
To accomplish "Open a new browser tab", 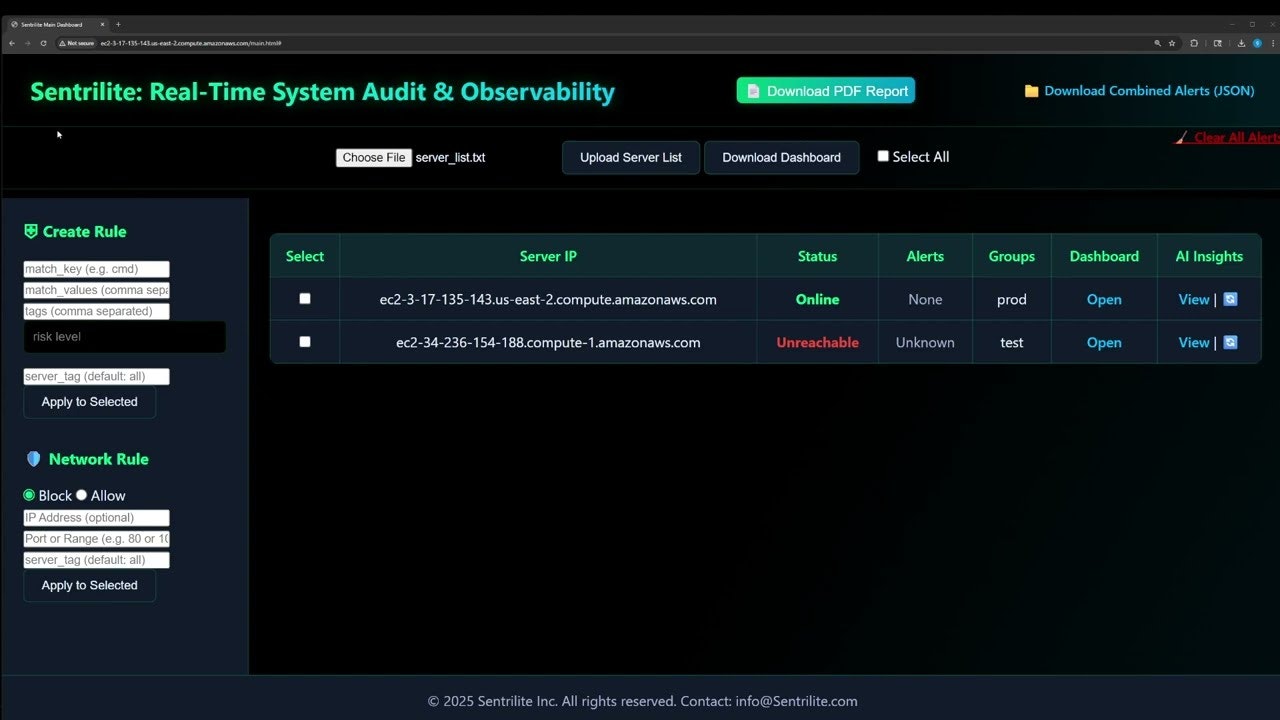I will (118, 24).
